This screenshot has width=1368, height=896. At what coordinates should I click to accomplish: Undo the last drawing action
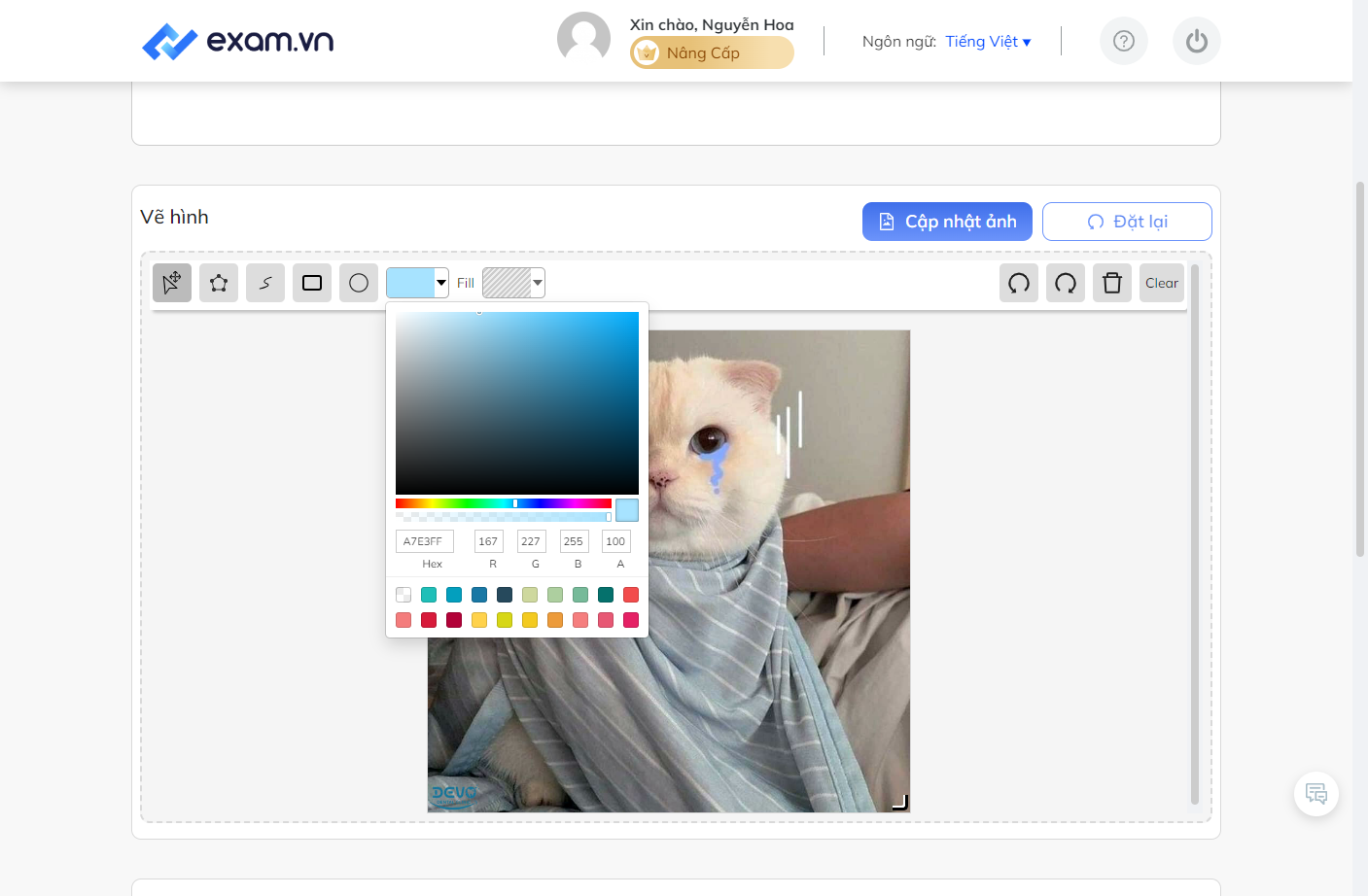pyautogui.click(x=1019, y=283)
